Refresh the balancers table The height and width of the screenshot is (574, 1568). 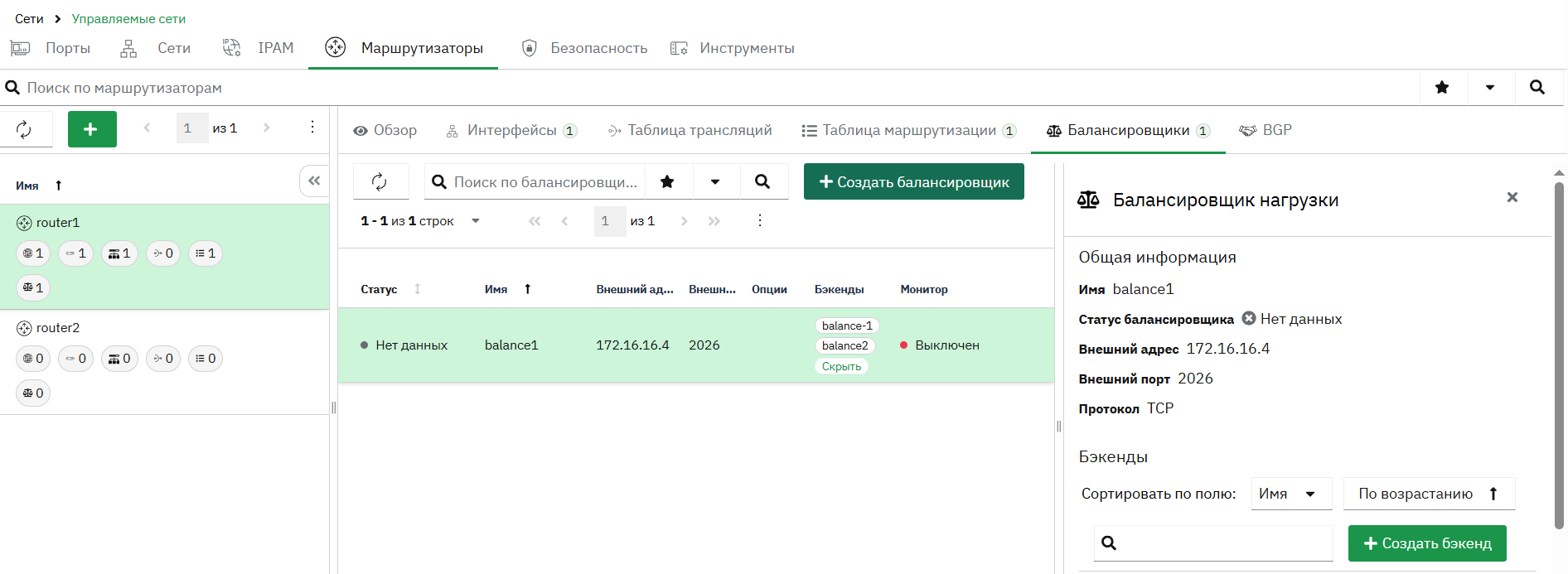coord(380,181)
